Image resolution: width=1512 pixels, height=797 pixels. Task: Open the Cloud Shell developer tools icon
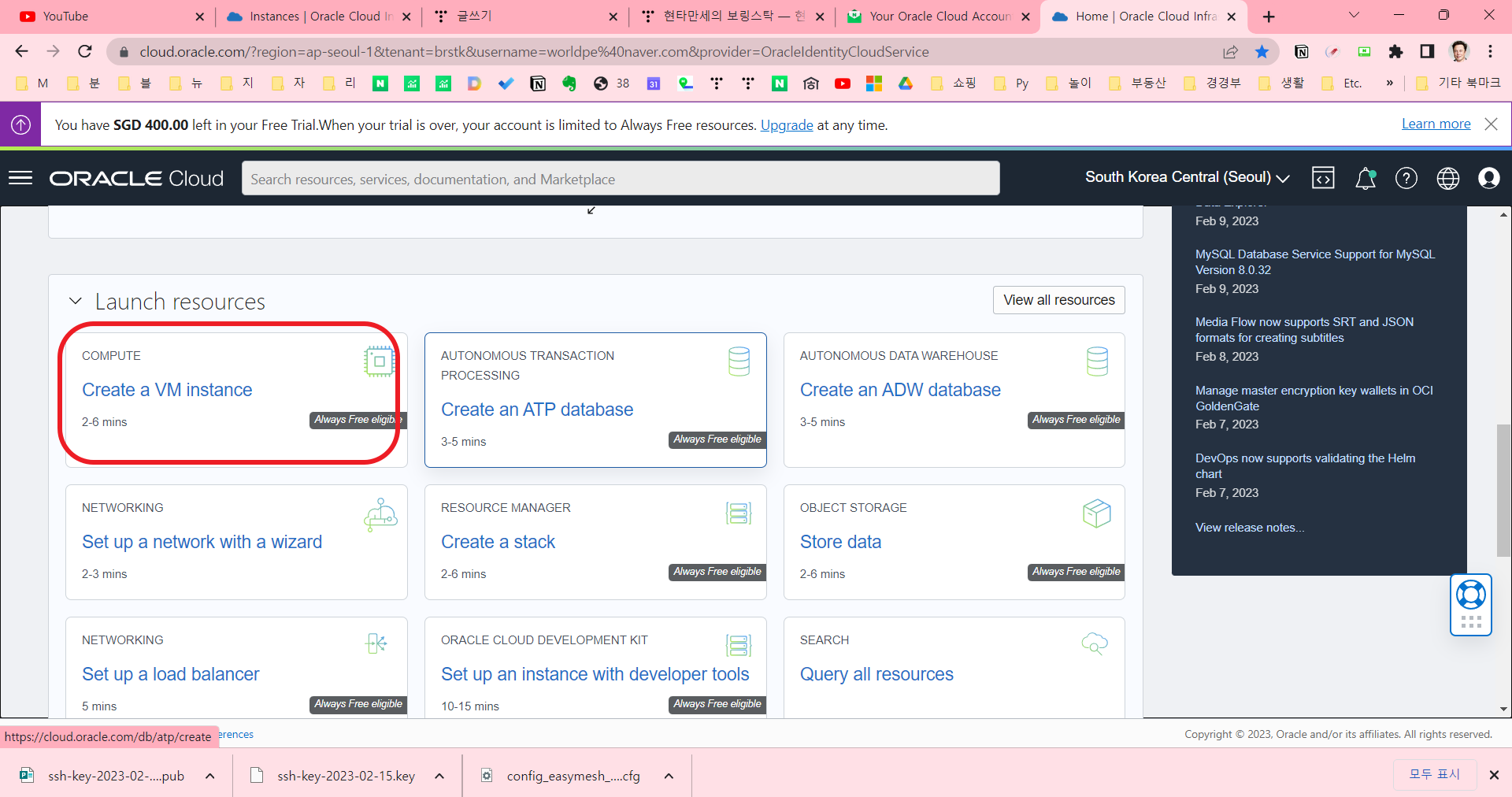[1323, 179]
